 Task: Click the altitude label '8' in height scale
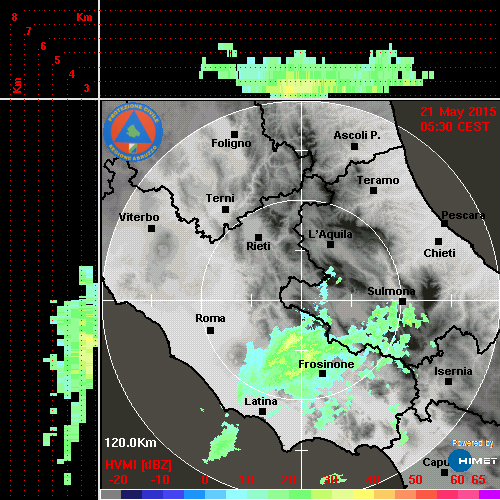pyautogui.click(x=14, y=17)
